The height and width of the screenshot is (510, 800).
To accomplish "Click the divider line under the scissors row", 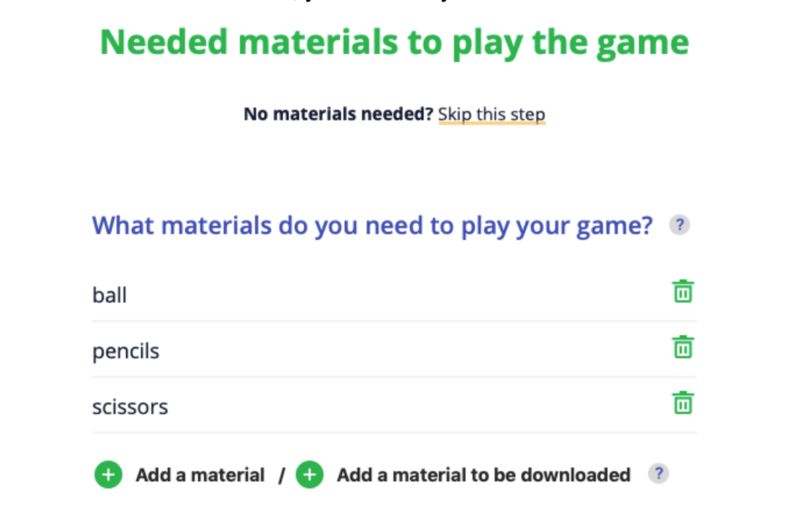I will click(x=394, y=433).
